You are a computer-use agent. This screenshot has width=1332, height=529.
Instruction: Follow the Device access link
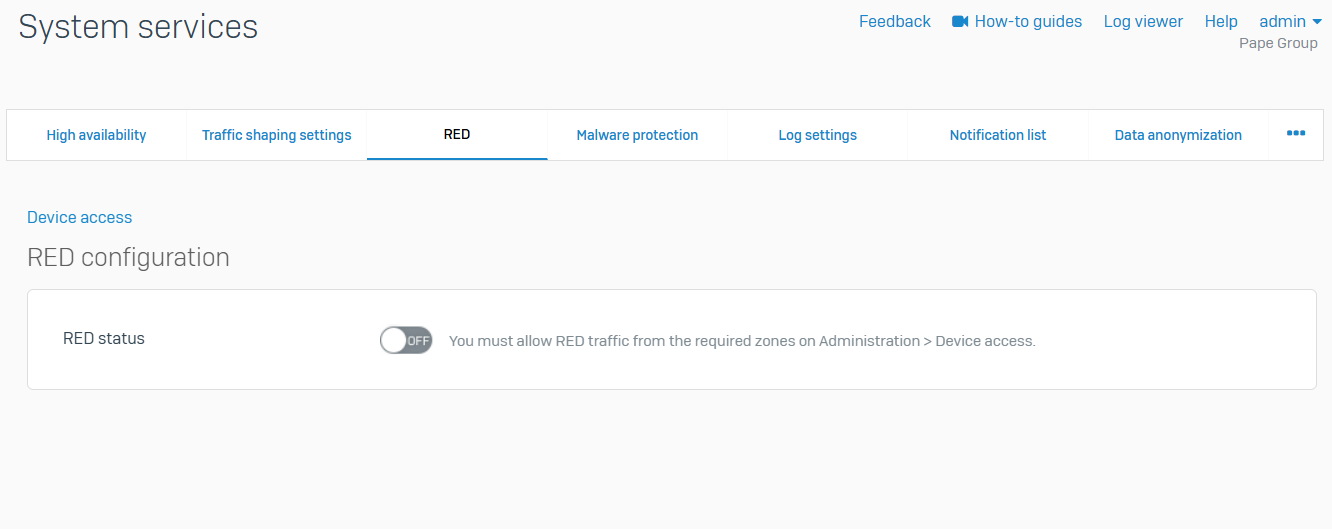pos(80,217)
